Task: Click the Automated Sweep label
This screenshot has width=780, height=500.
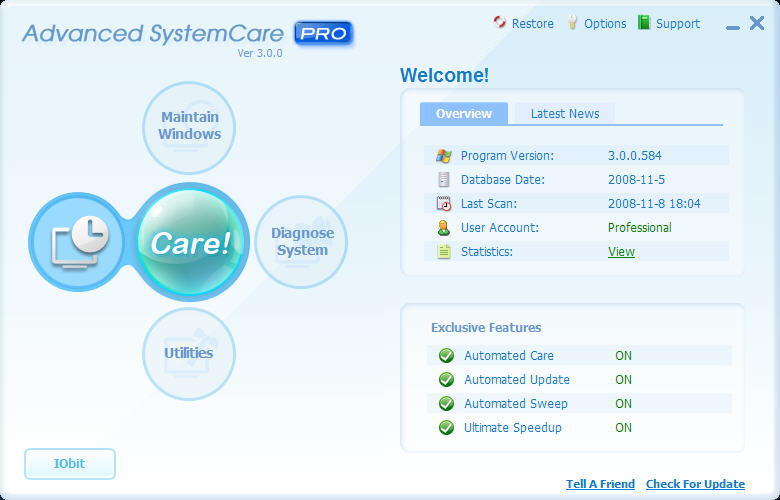Action: [x=515, y=403]
